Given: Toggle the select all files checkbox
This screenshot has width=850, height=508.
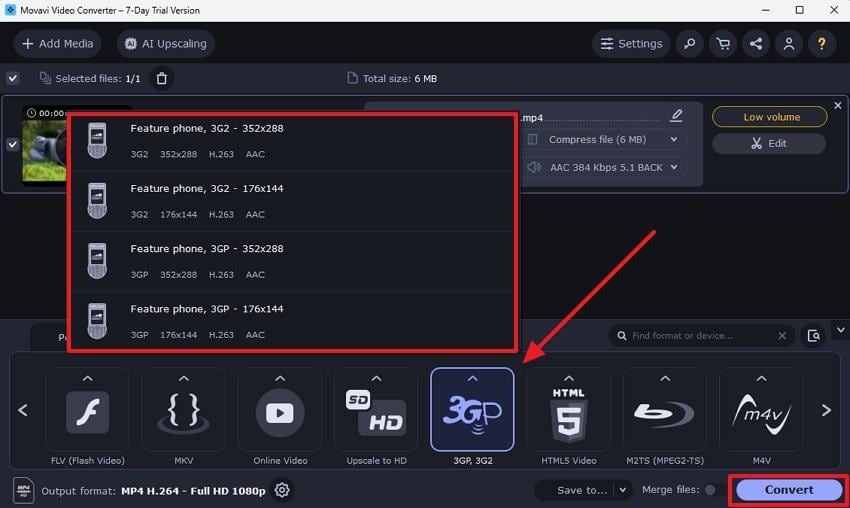Looking at the screenshot, I should (x=12, y=79).
